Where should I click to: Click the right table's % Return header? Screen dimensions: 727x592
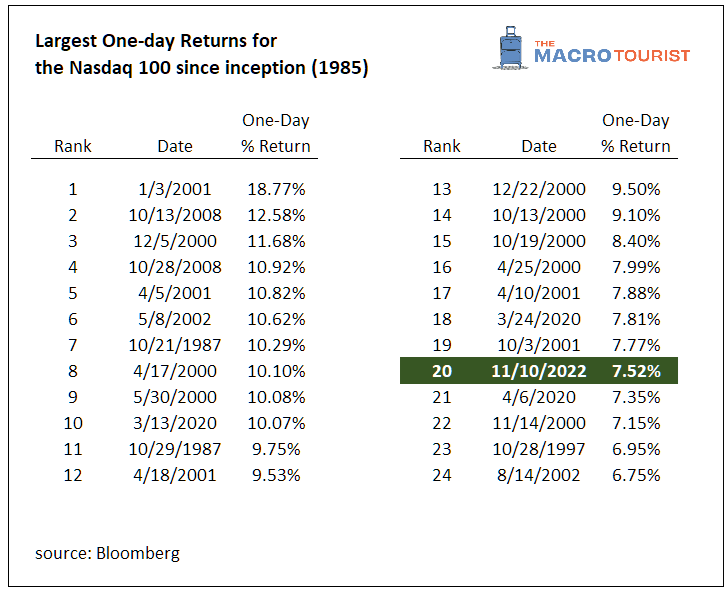(636, 146)
